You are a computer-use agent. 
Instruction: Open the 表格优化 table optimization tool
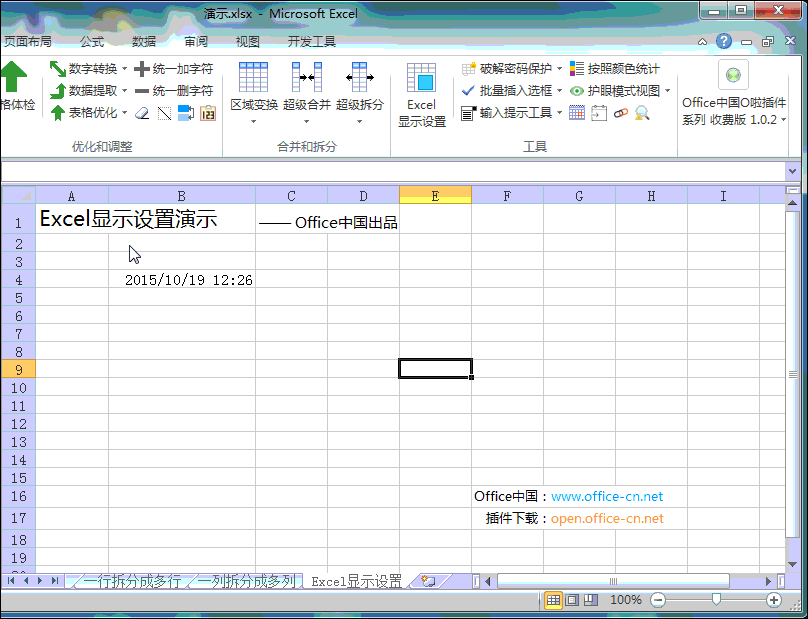pyautogui.click(x=89, y=113)
